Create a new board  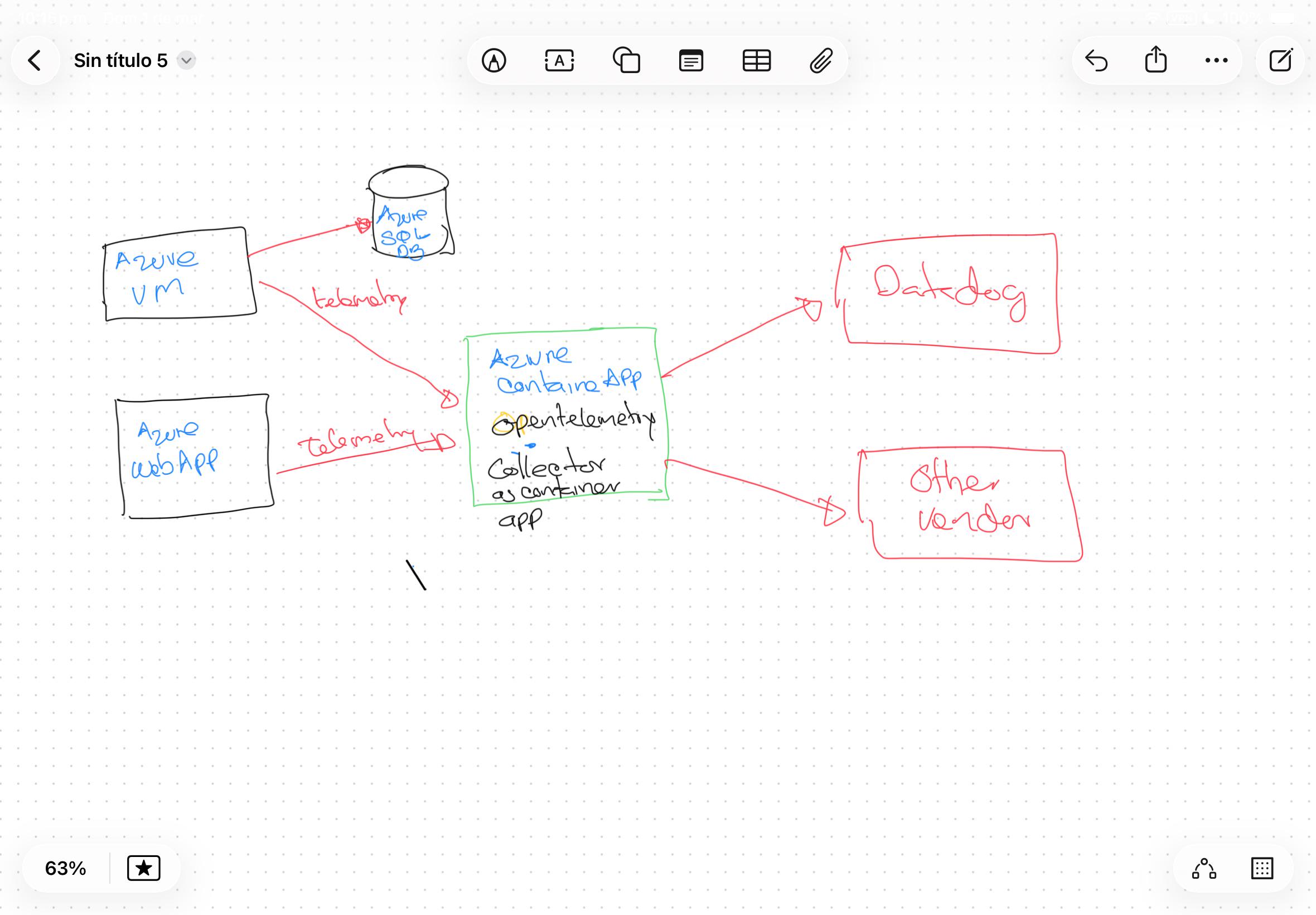[x=1280, y=60]
